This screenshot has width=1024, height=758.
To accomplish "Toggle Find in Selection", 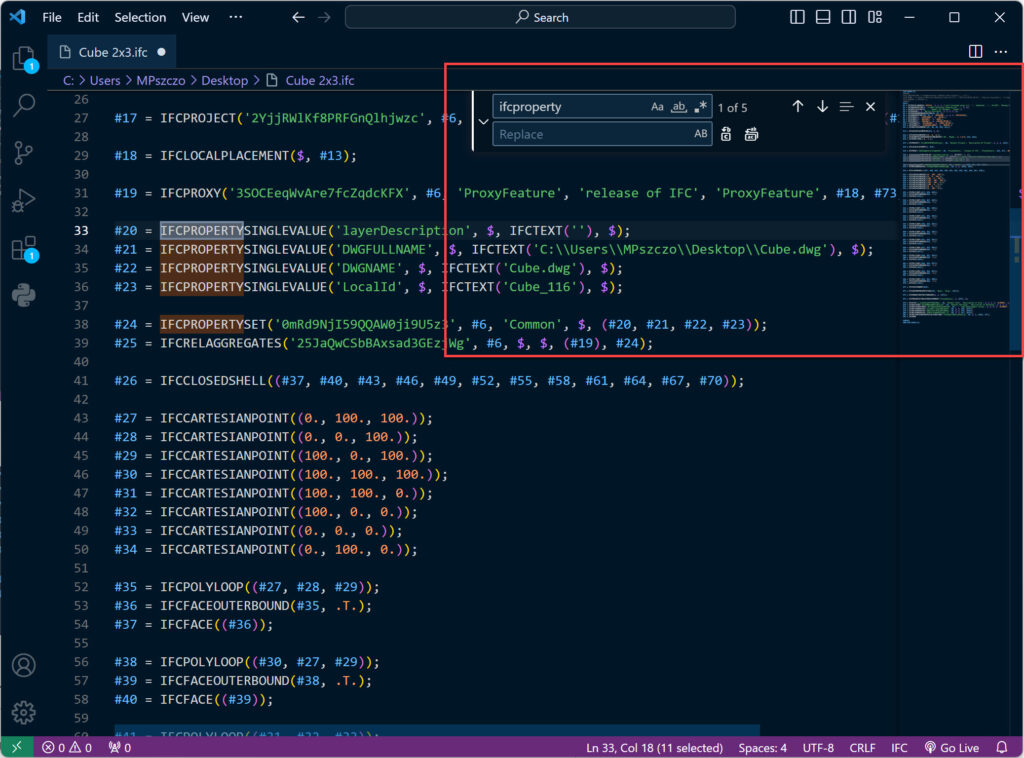I will tap(846, 106).
